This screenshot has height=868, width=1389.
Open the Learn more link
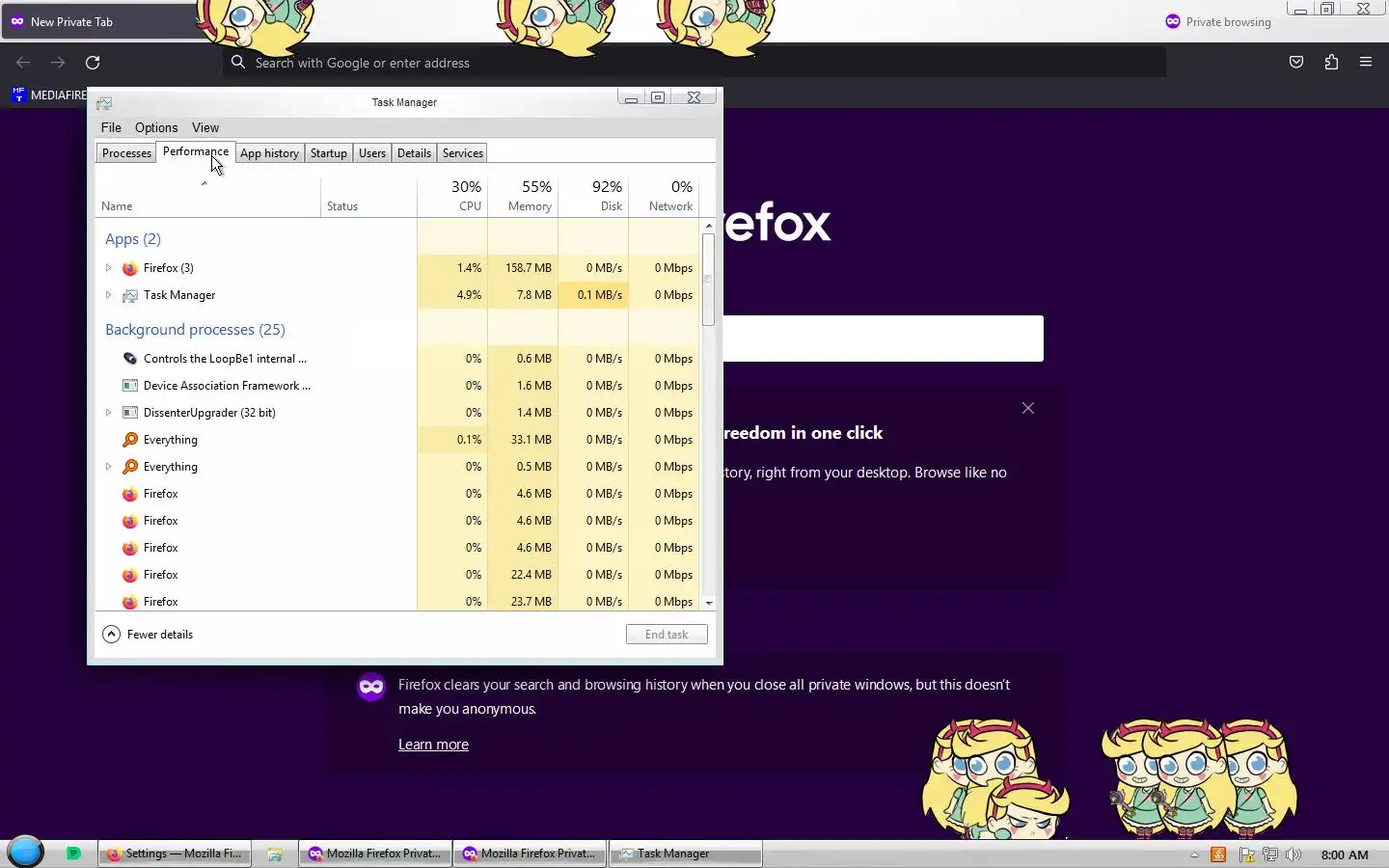[x=433, y=745]
